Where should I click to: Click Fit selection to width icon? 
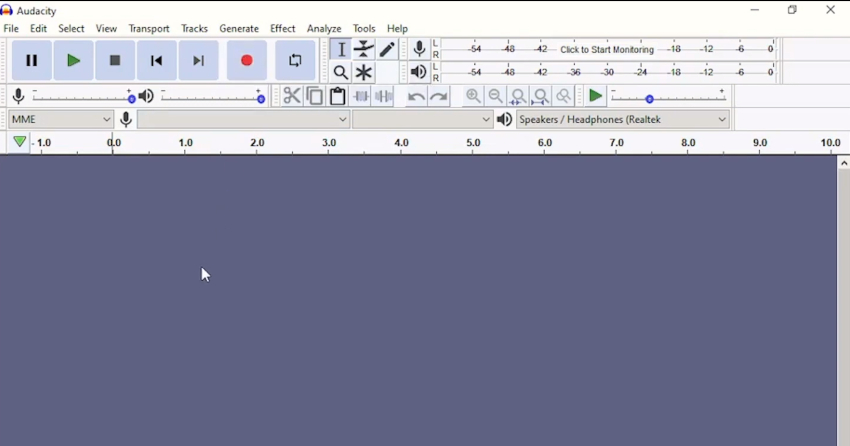(x=518, y=96)
